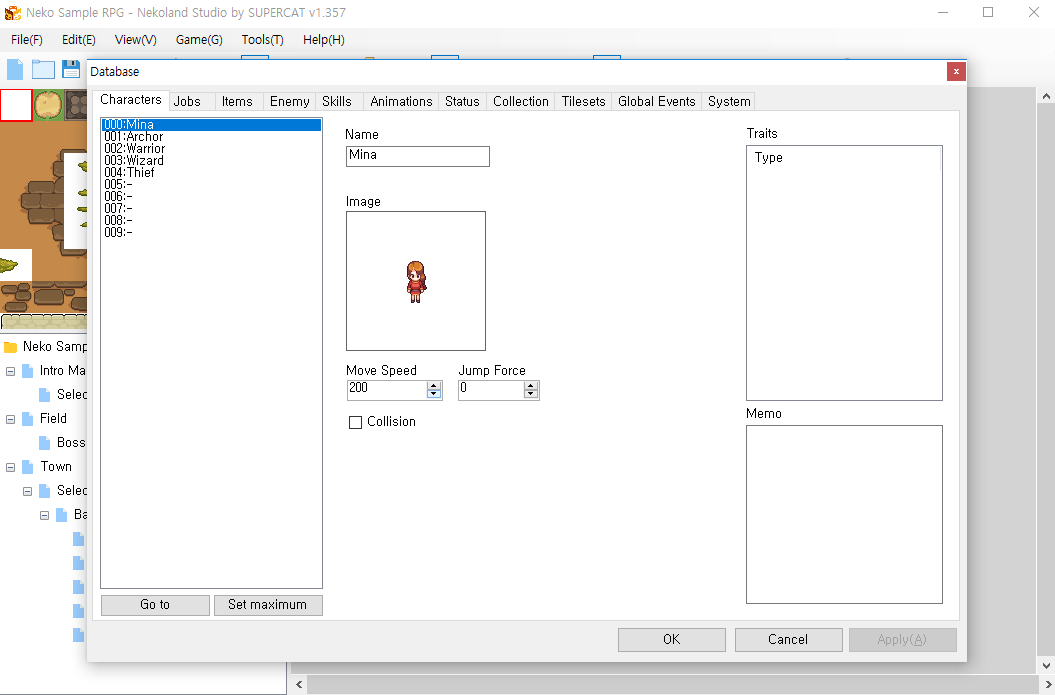Select the round sand tile in palette
Viewport: 1055px width, 695px height.
[48, 105]
